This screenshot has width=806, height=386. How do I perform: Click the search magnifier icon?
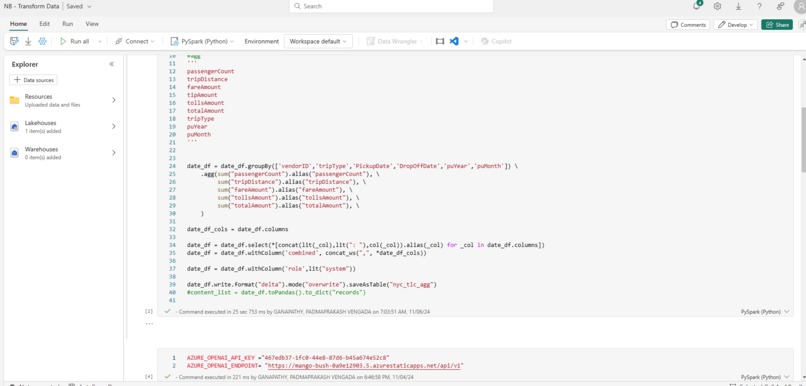click(x=297, y=6)
